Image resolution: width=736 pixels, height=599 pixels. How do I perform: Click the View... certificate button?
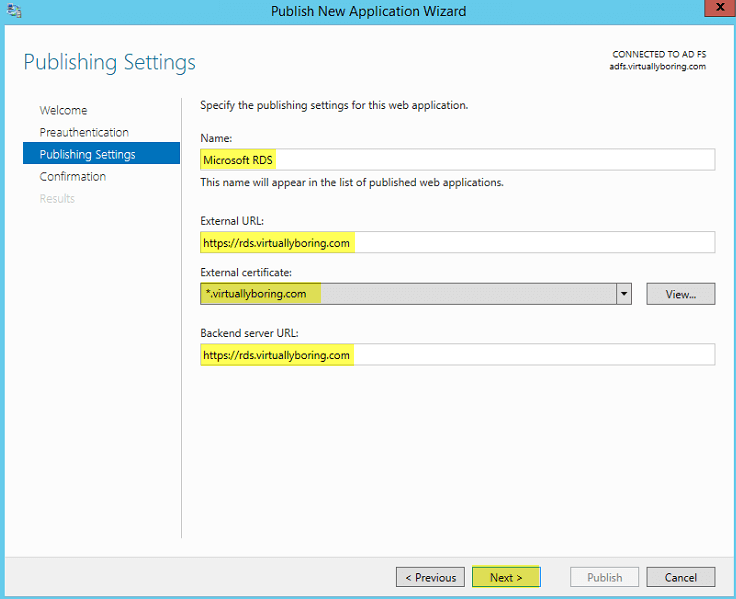(681, 294)
